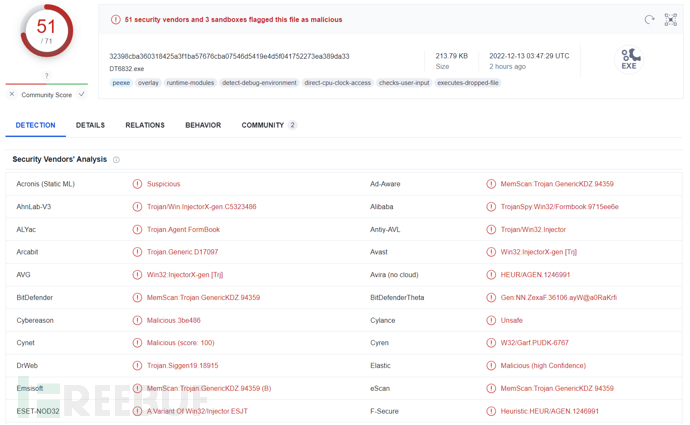Click the HEUR/AGEN.1246991 result for Avira
This screenshot has width=690, height=425.
535,275
